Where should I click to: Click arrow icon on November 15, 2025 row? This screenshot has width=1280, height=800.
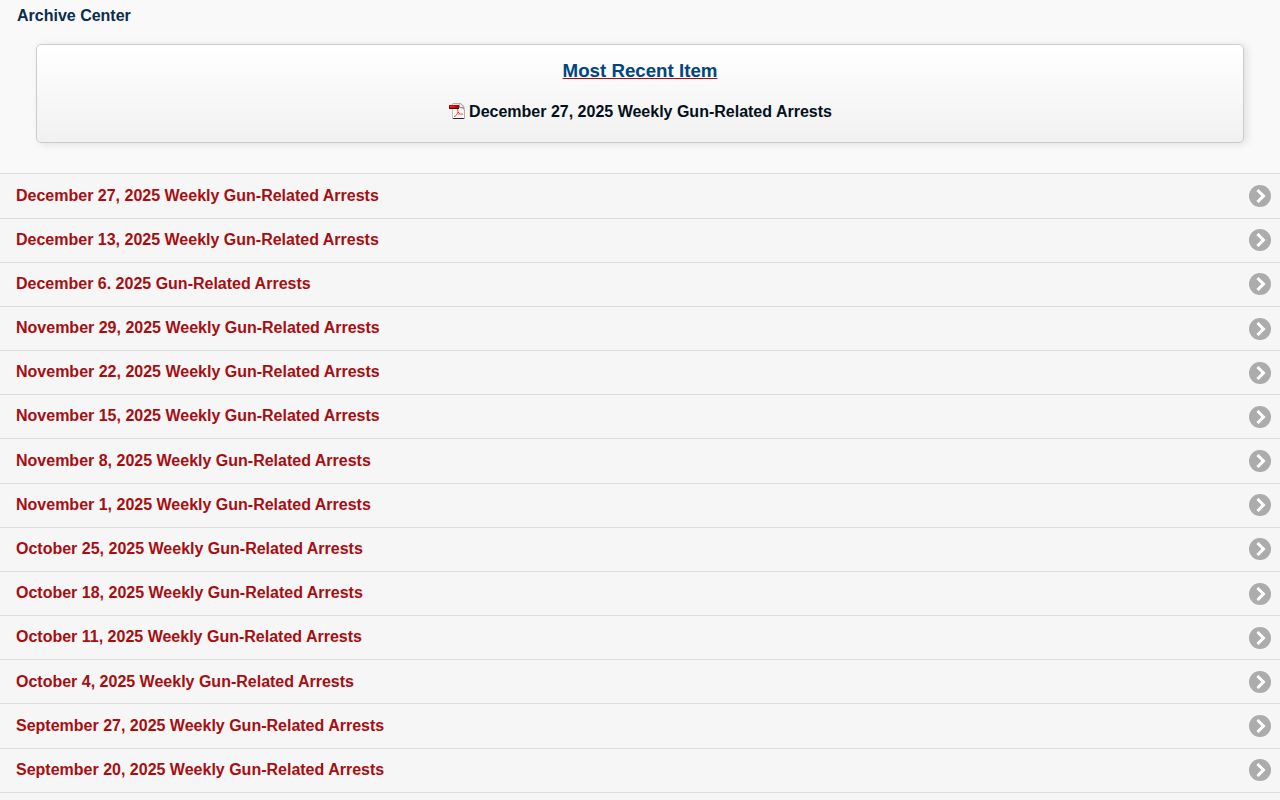tap(1260, 417)
